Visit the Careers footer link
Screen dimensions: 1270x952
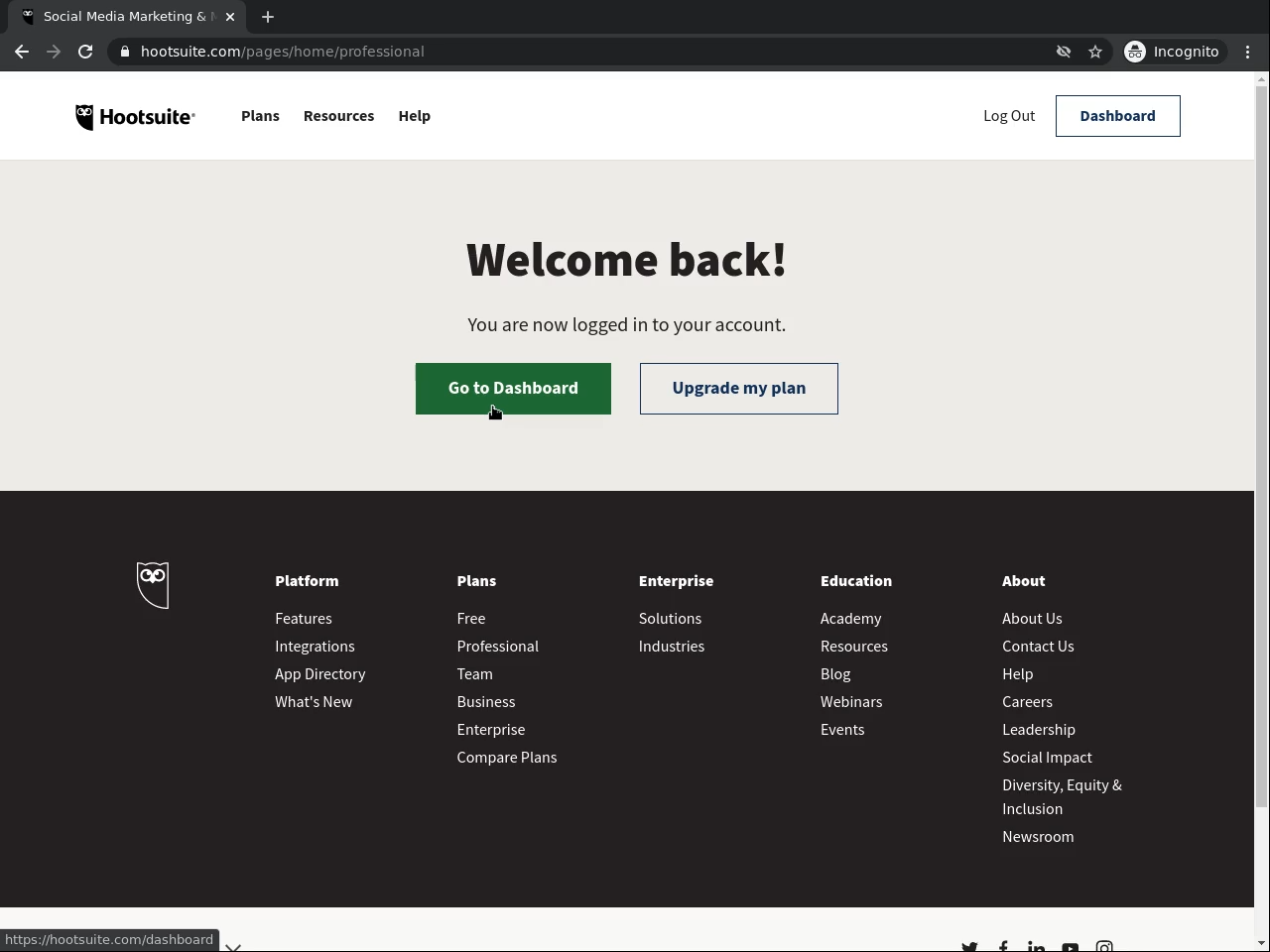(1027, 701)
